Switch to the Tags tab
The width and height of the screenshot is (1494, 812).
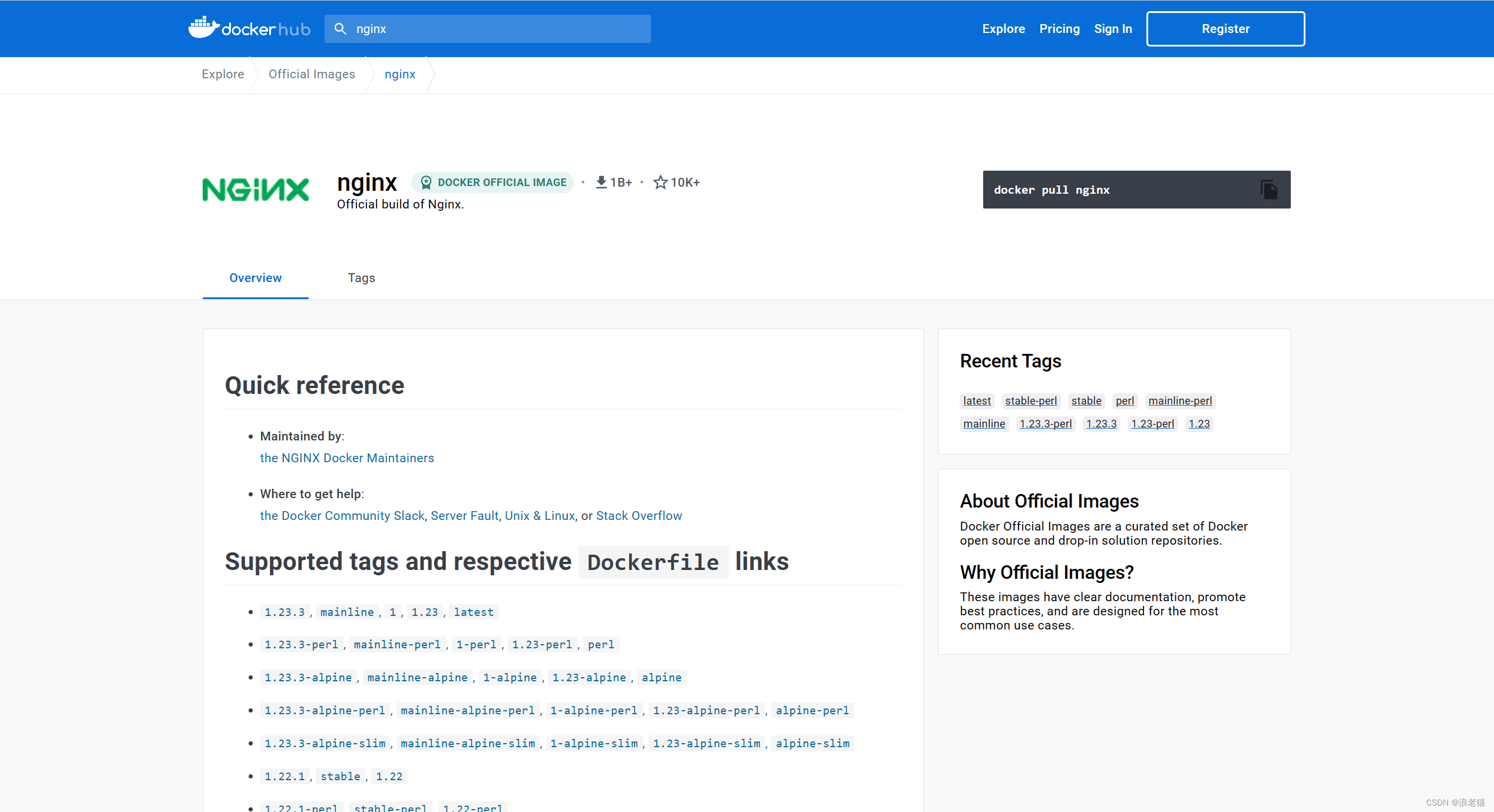point(361,278)
